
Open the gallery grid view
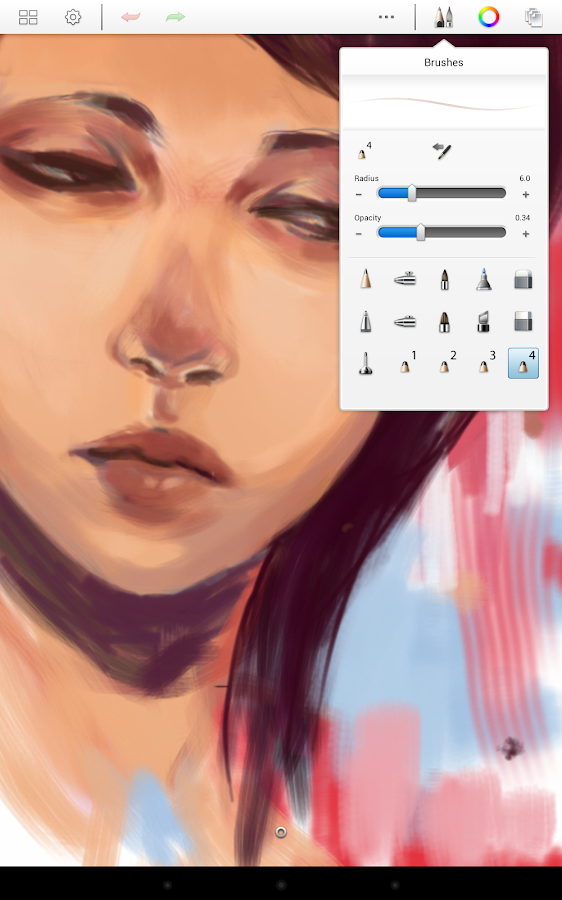click(28, 17)
